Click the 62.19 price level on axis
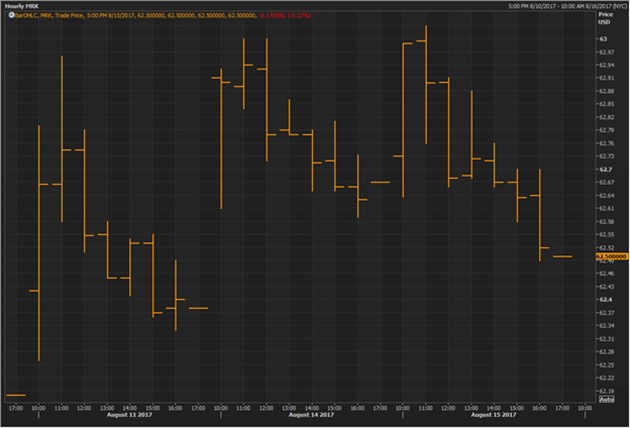630x428 pixels. [606, 390]
